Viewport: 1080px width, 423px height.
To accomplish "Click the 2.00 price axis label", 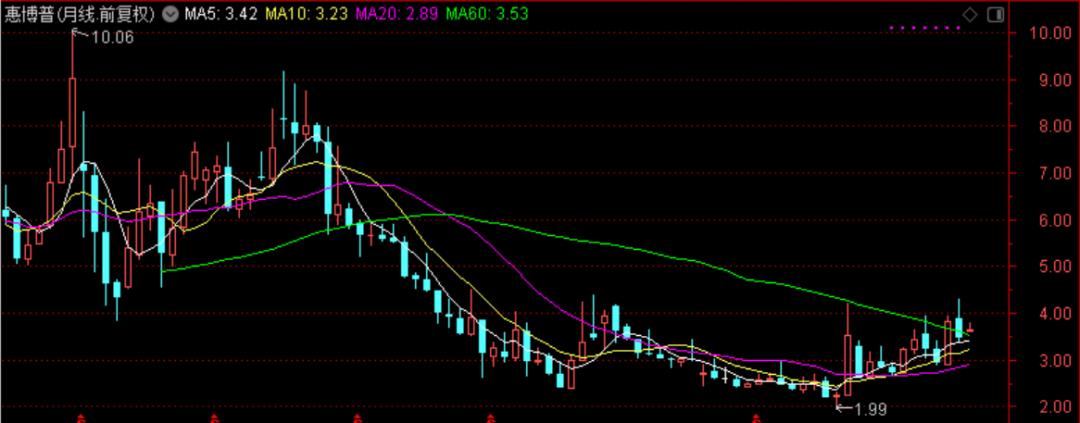I will tap(1055, 406).
